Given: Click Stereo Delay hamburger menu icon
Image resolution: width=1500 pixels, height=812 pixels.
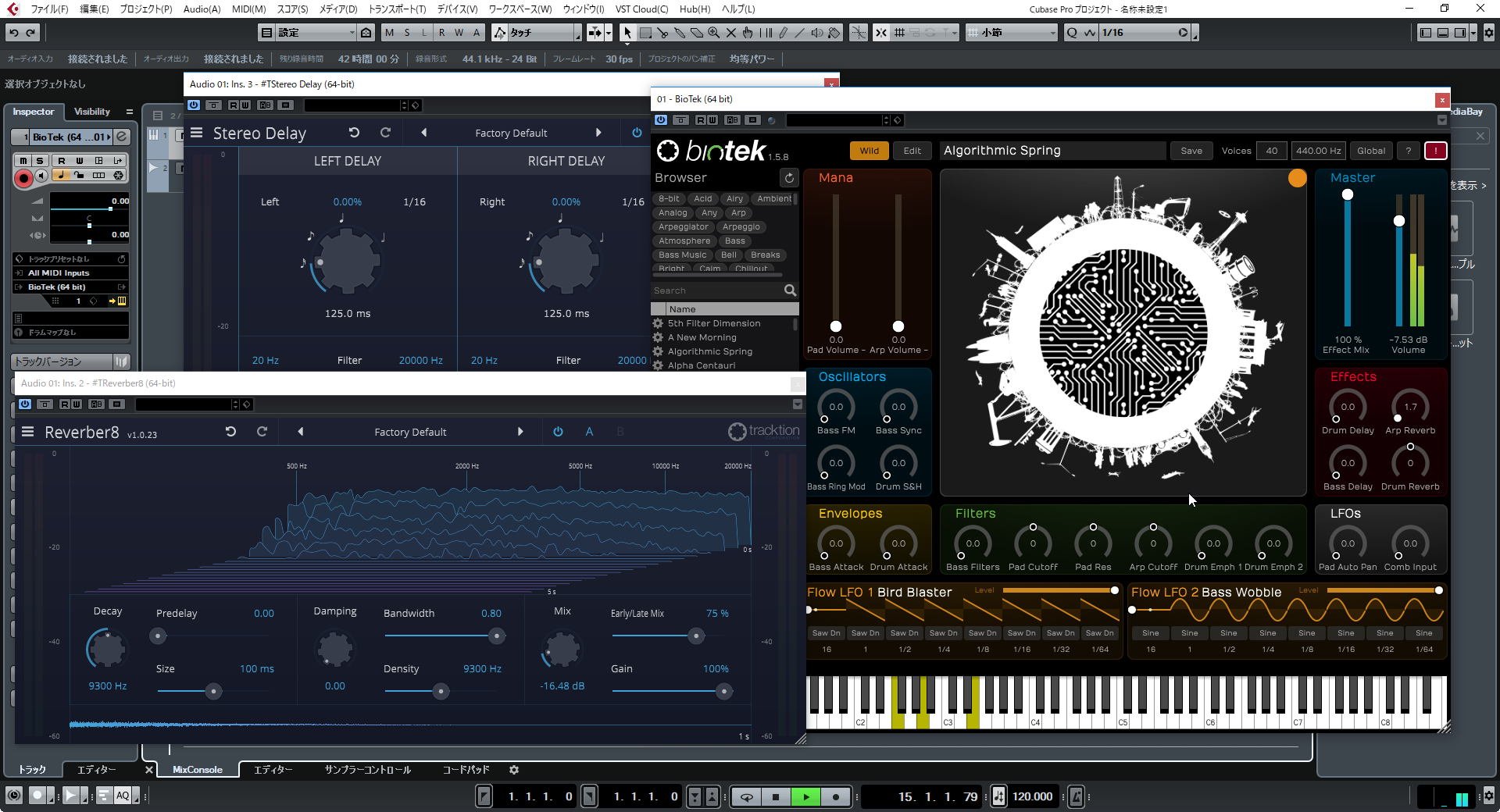Looking at the screenshot, I should (197, 133).
